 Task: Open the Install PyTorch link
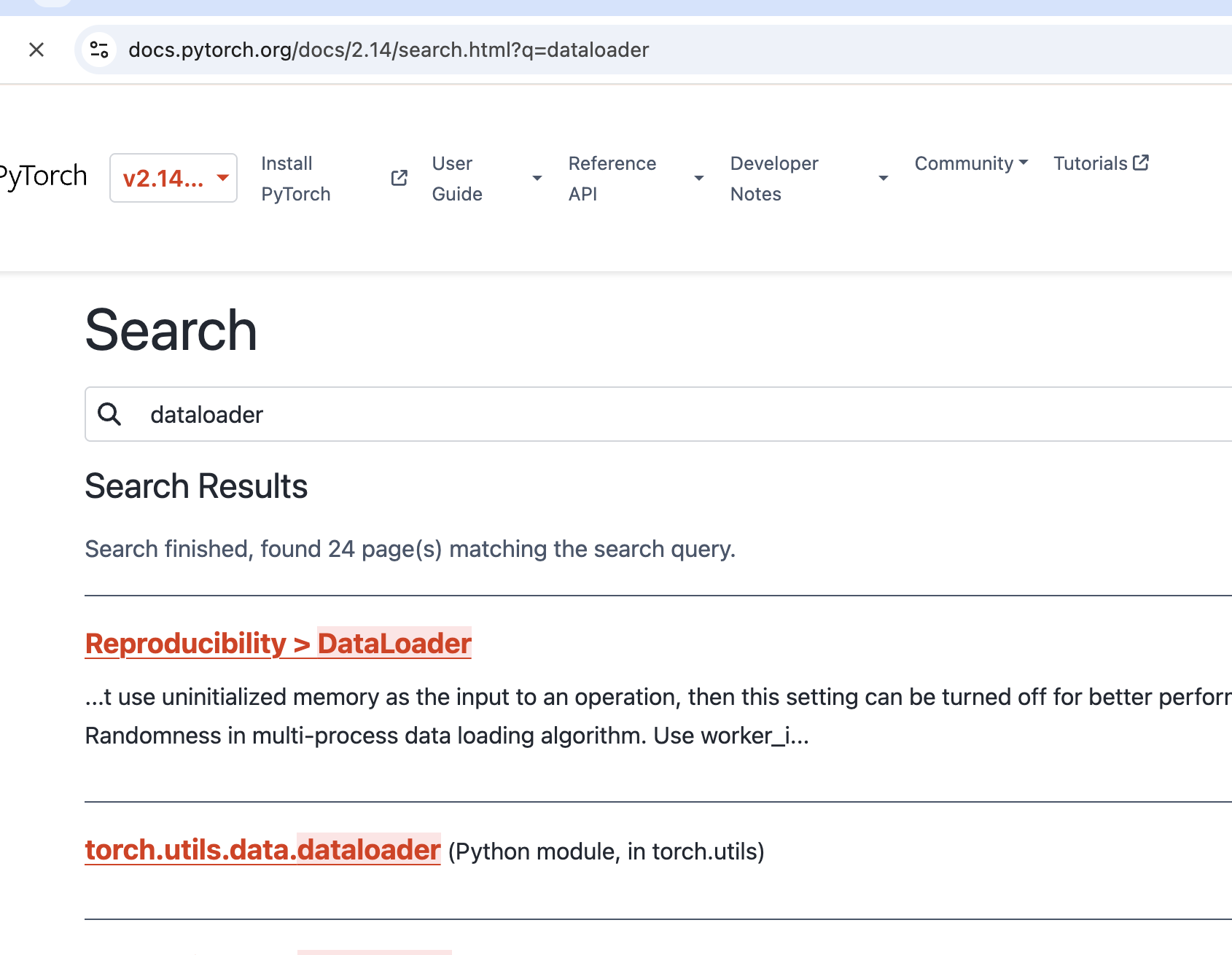(x=296, y=179)
